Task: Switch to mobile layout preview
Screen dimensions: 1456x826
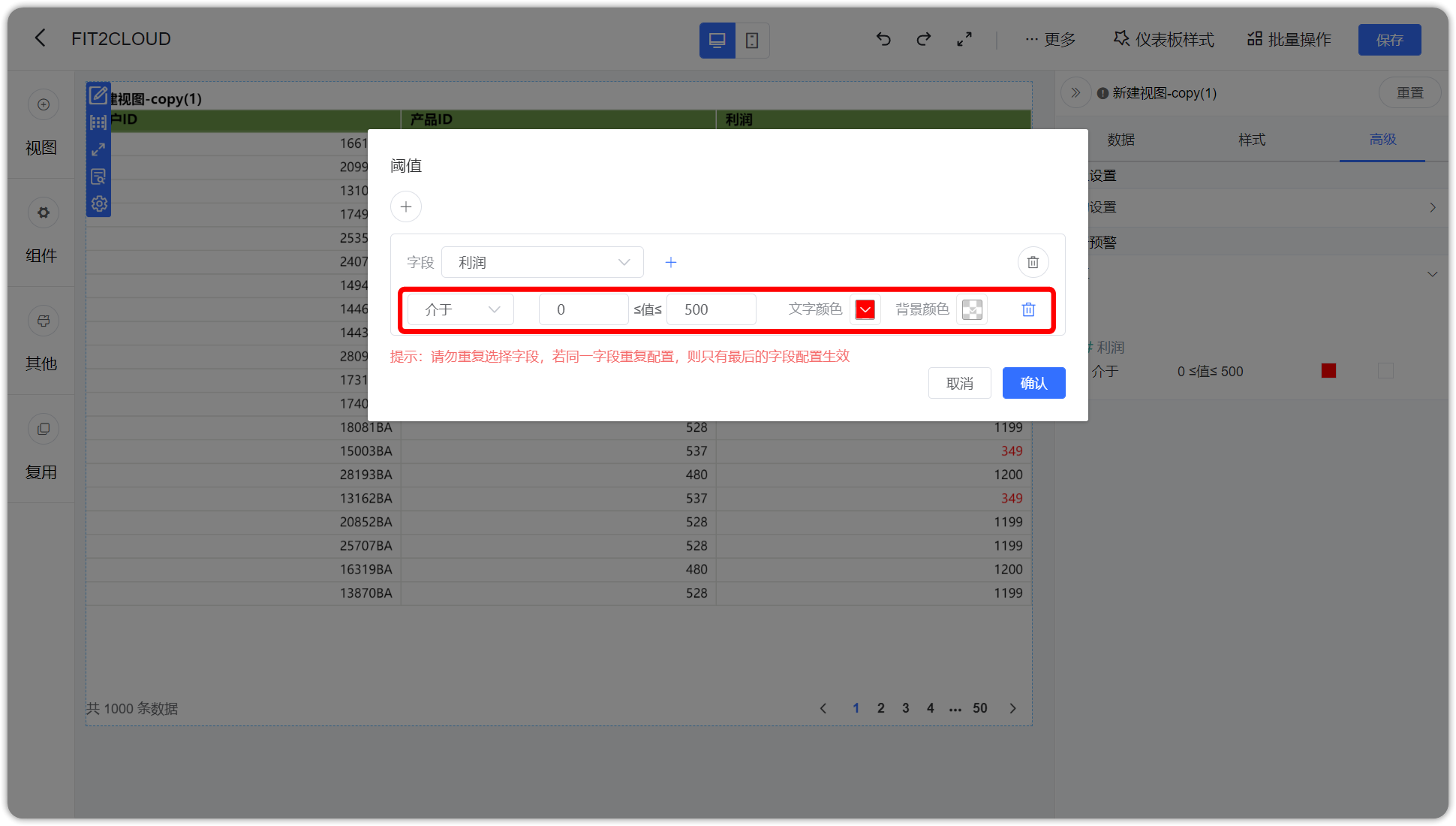Action: [751, 40]
